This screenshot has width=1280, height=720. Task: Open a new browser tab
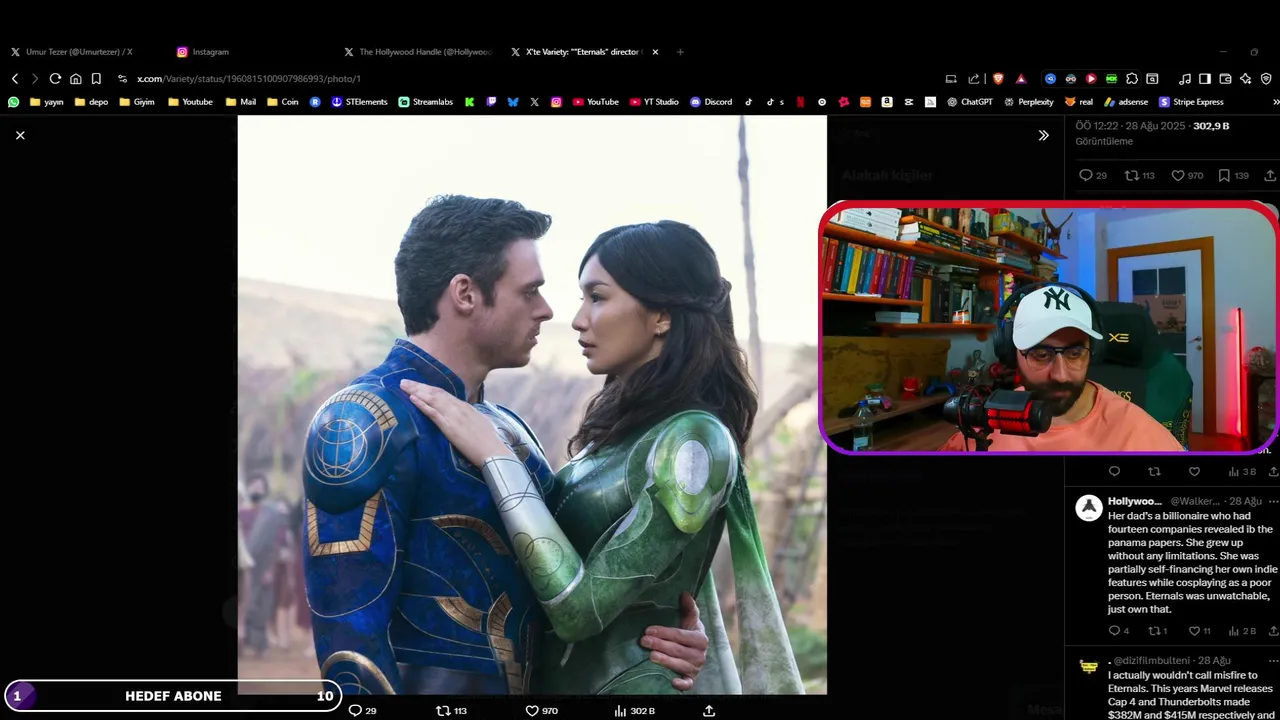680,51
